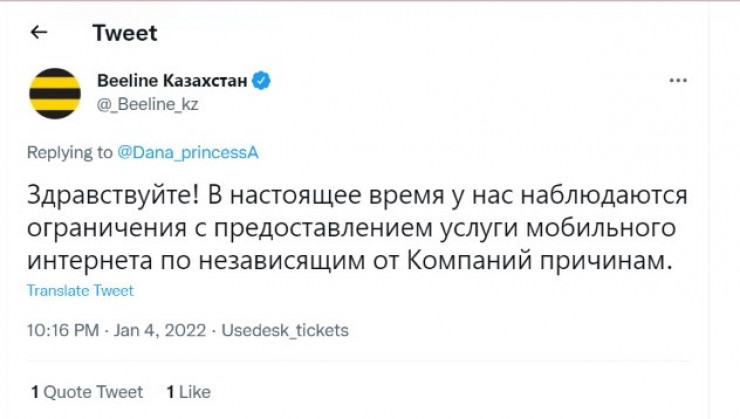Click the 'Replying to' label
The height and width of the screenshot is (419, 740).
(70, 153)
